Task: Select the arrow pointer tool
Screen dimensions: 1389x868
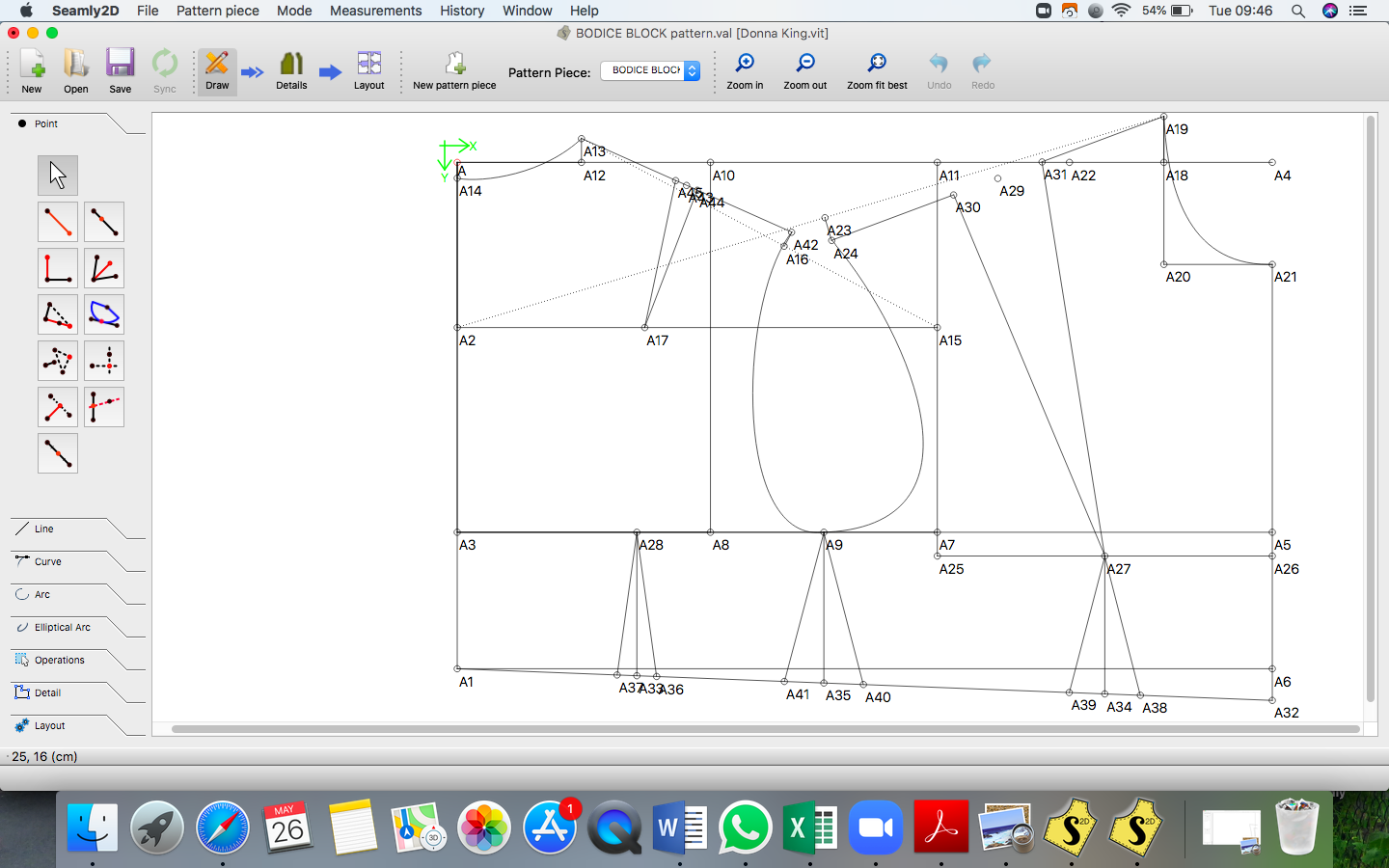Action: point(58,176)
